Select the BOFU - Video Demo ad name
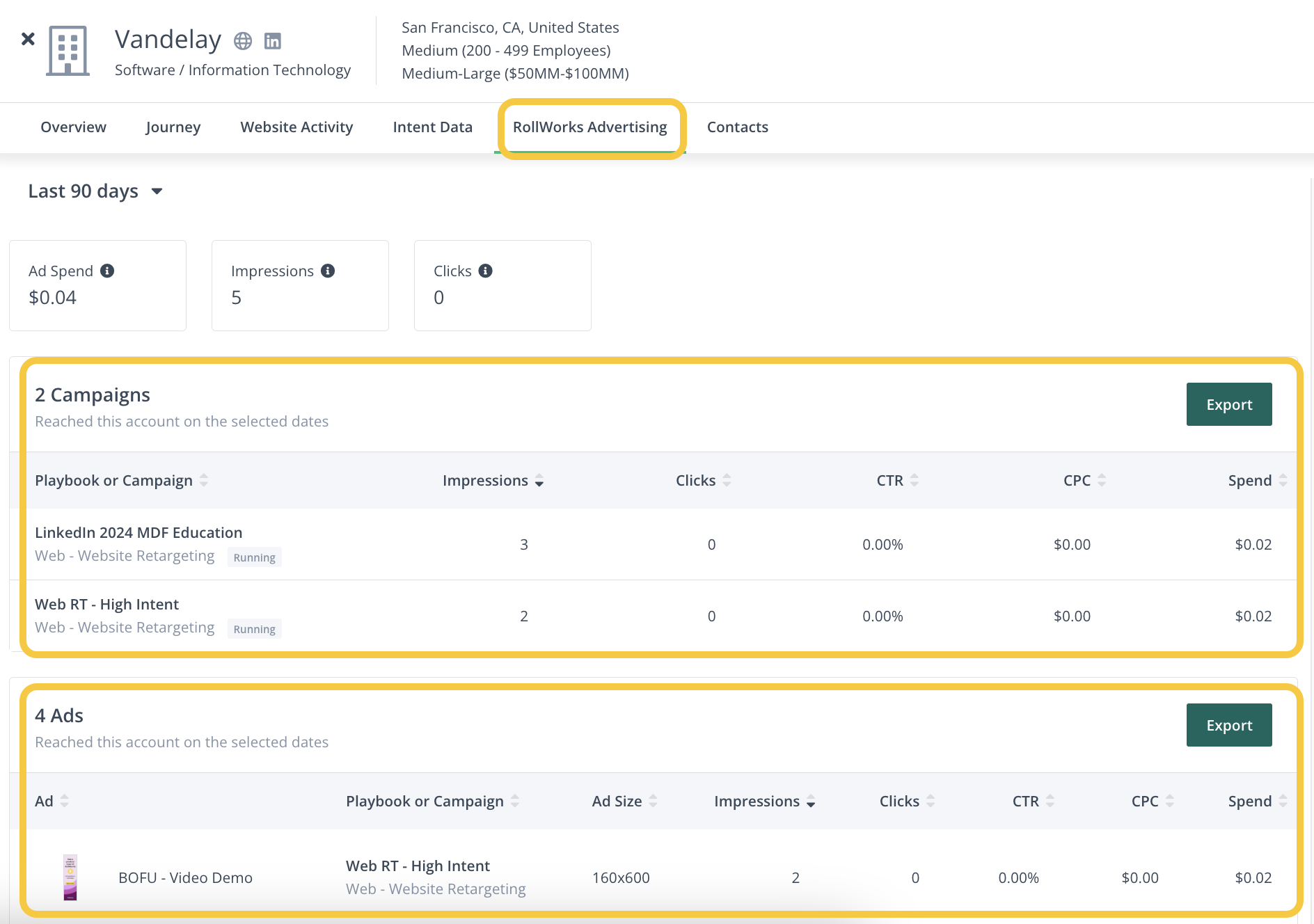Image resolution: width=1314 pixels, height=924 pixels. click(185, 877)
